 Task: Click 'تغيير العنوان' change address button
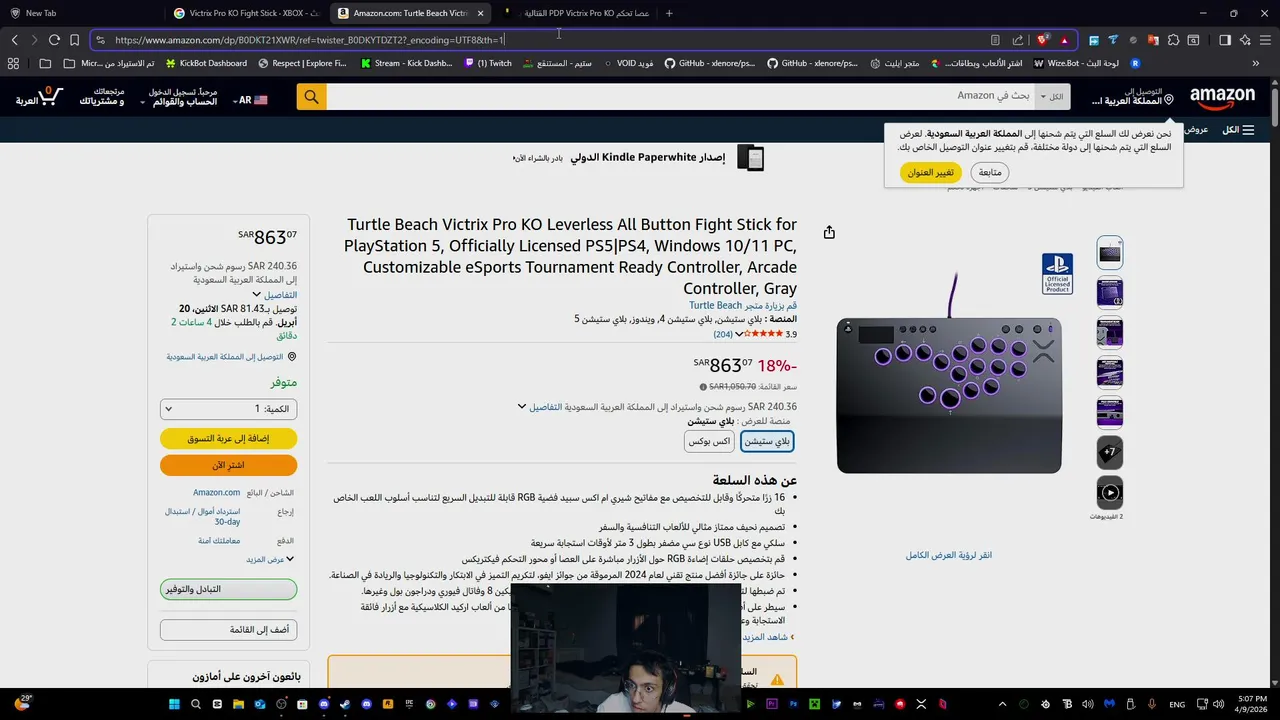point(931,172)
